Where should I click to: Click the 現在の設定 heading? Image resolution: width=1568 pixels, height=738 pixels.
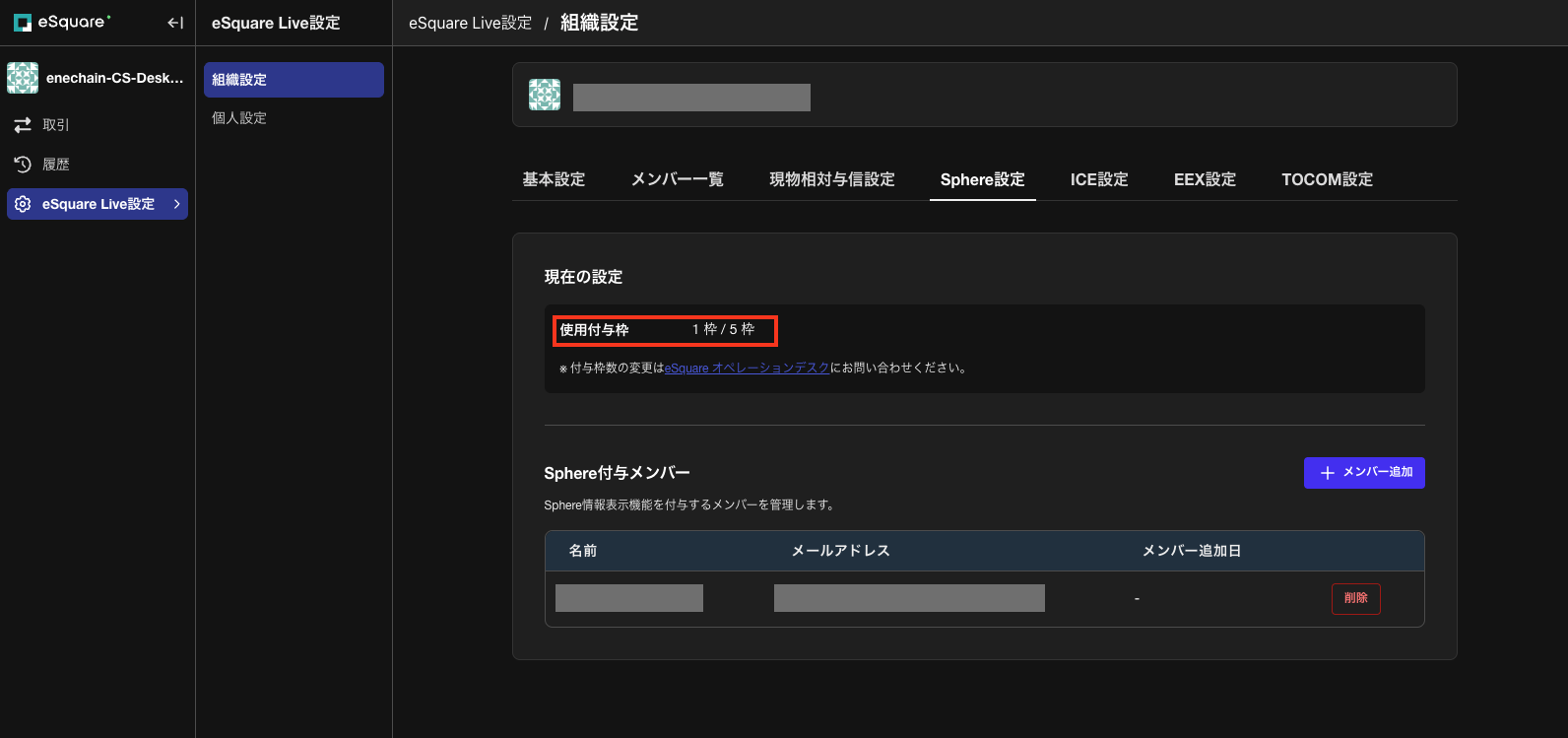pyautogui.click(x=583, y=277)
